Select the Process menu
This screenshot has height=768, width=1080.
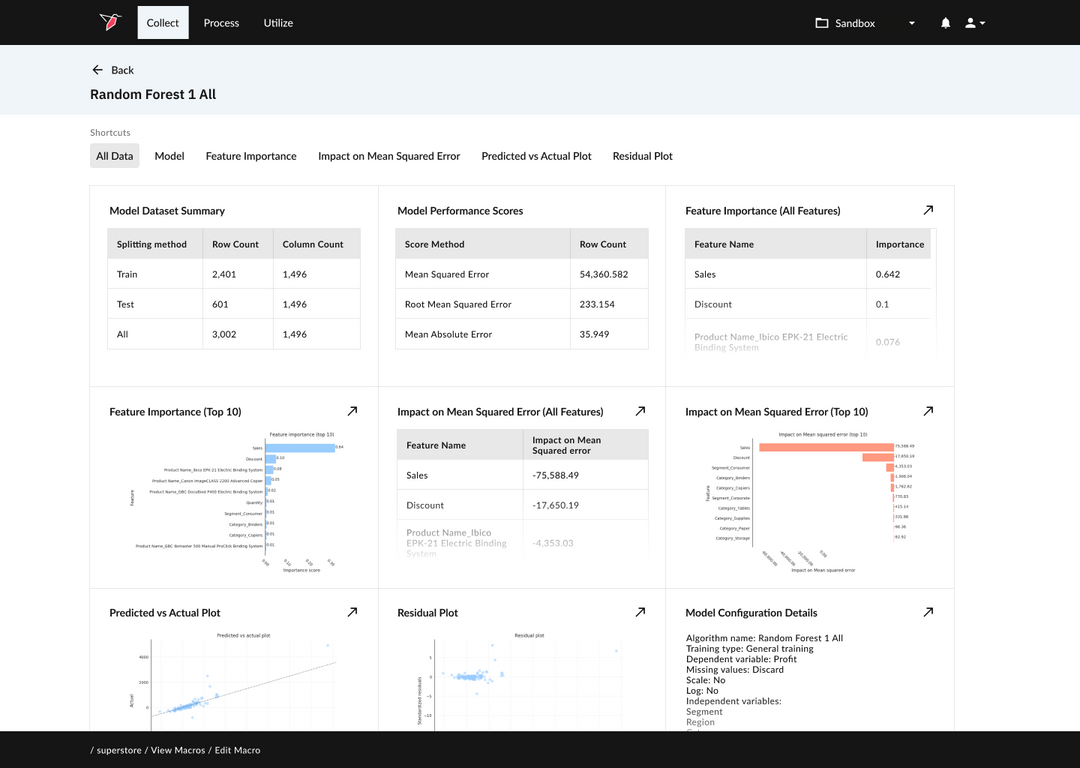coord(221,23)
